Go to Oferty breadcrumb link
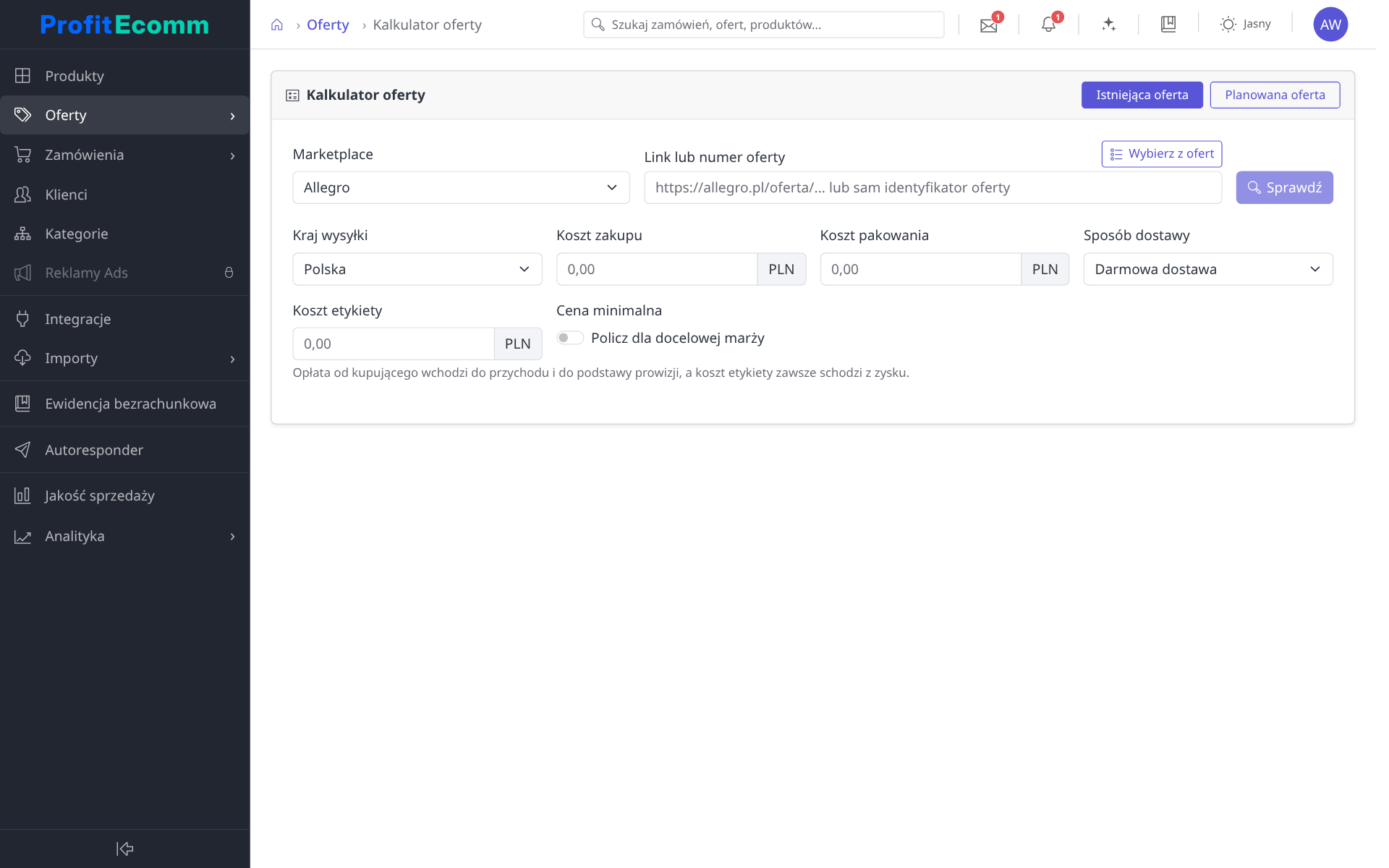The width and height of the screenshot is (1389, 868). pos(328,25)
